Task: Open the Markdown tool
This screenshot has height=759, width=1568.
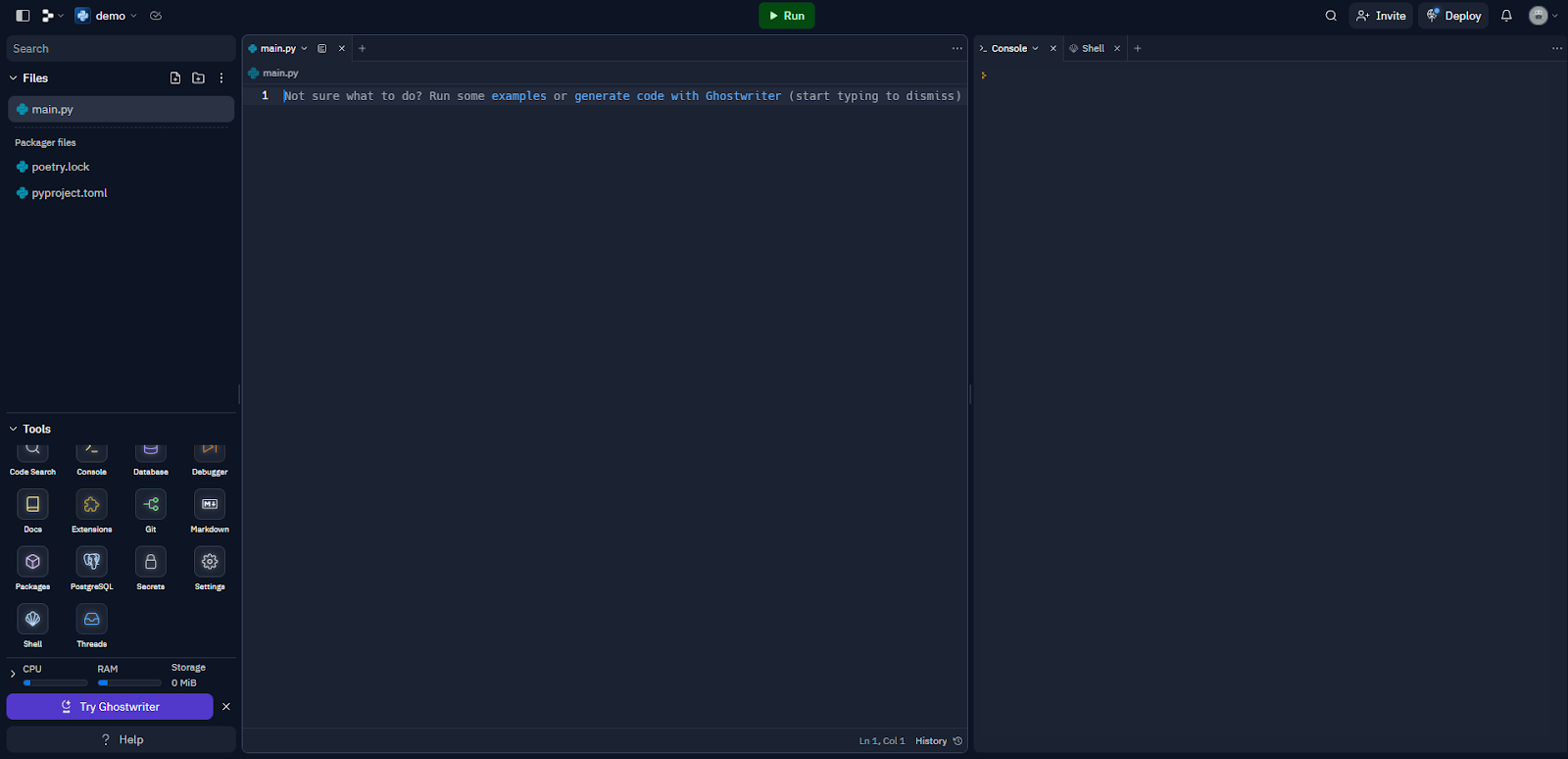Action: tap(210, 505)
